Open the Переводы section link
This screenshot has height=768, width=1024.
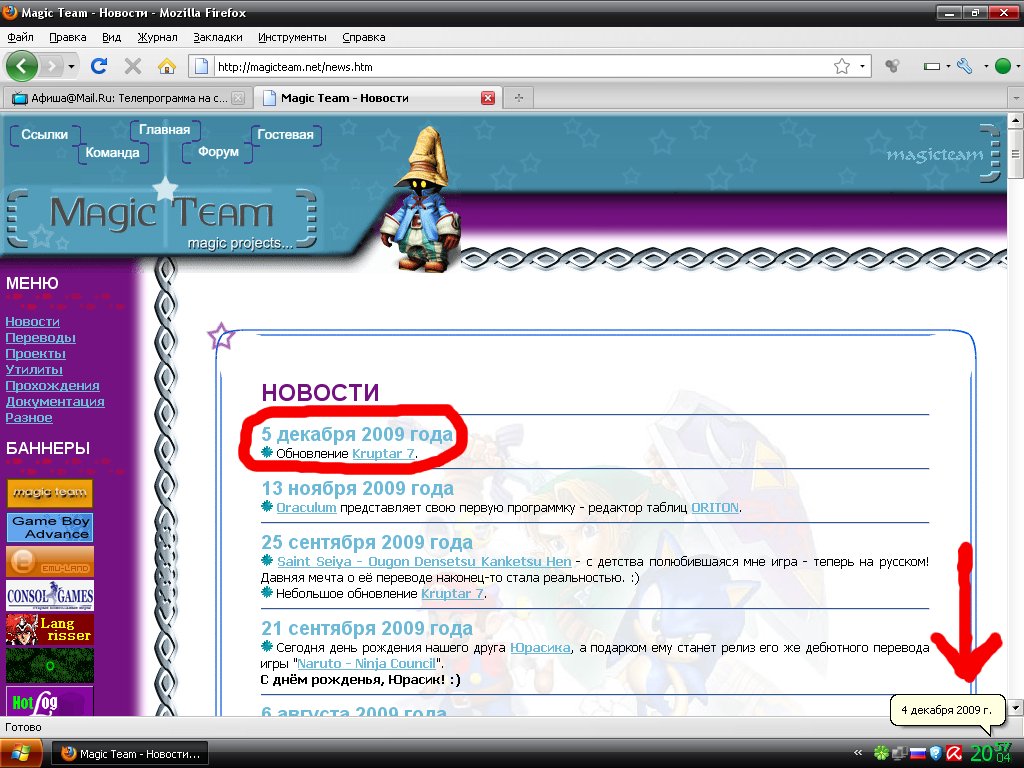[x=40, y=338]
